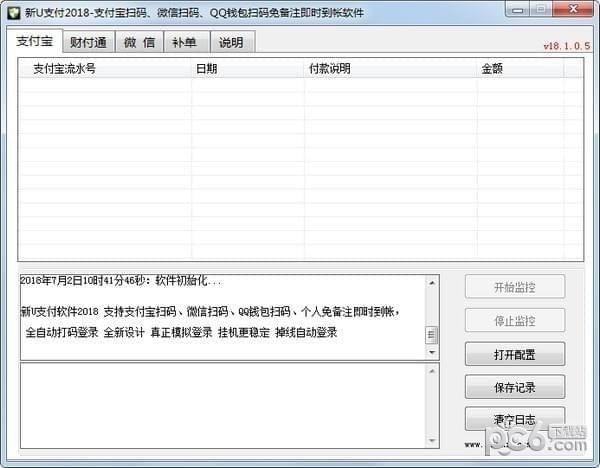Screen dimensions: 600x468
Task: Focus the empty bottom text box
Action: coord(222,405)
